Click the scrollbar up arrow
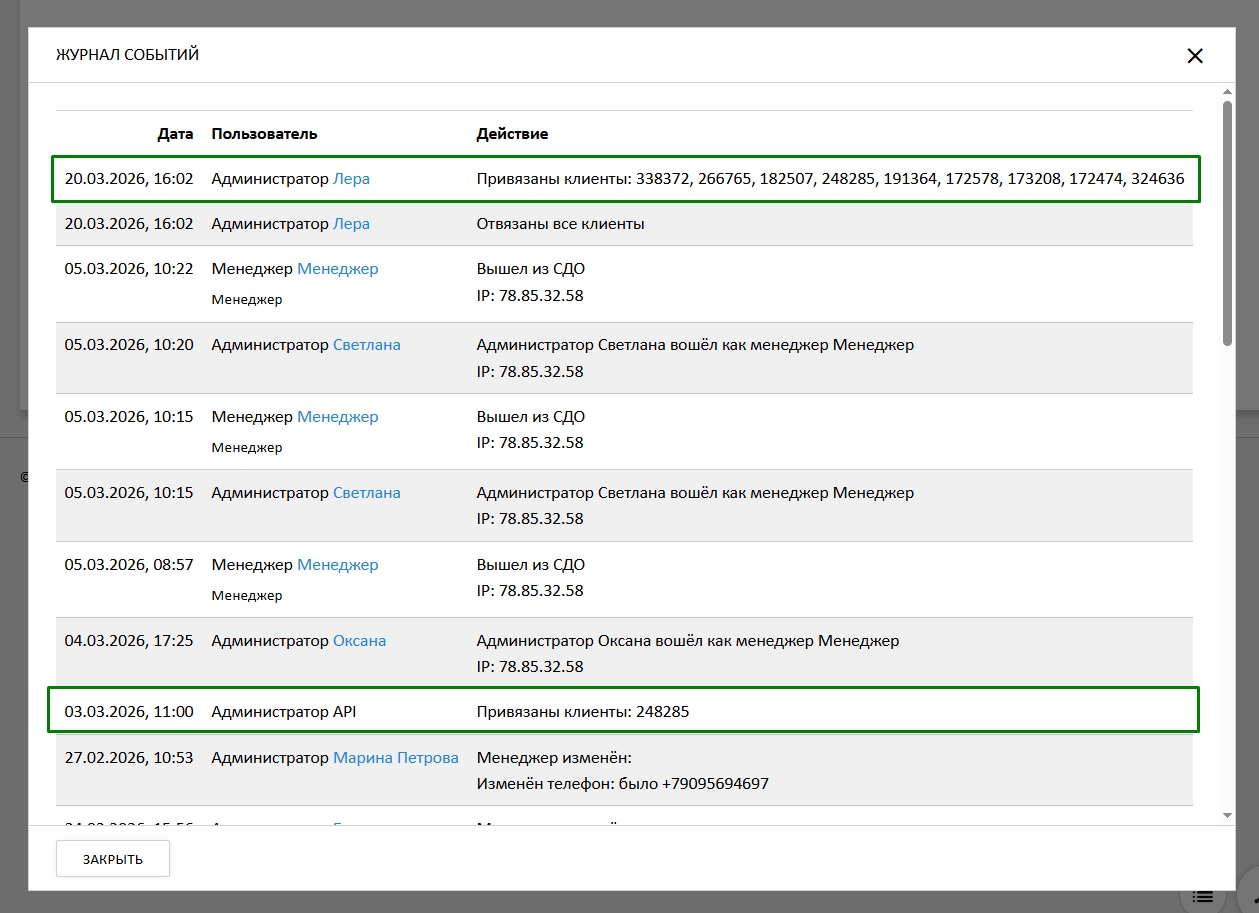 [x=1227, y=92]
